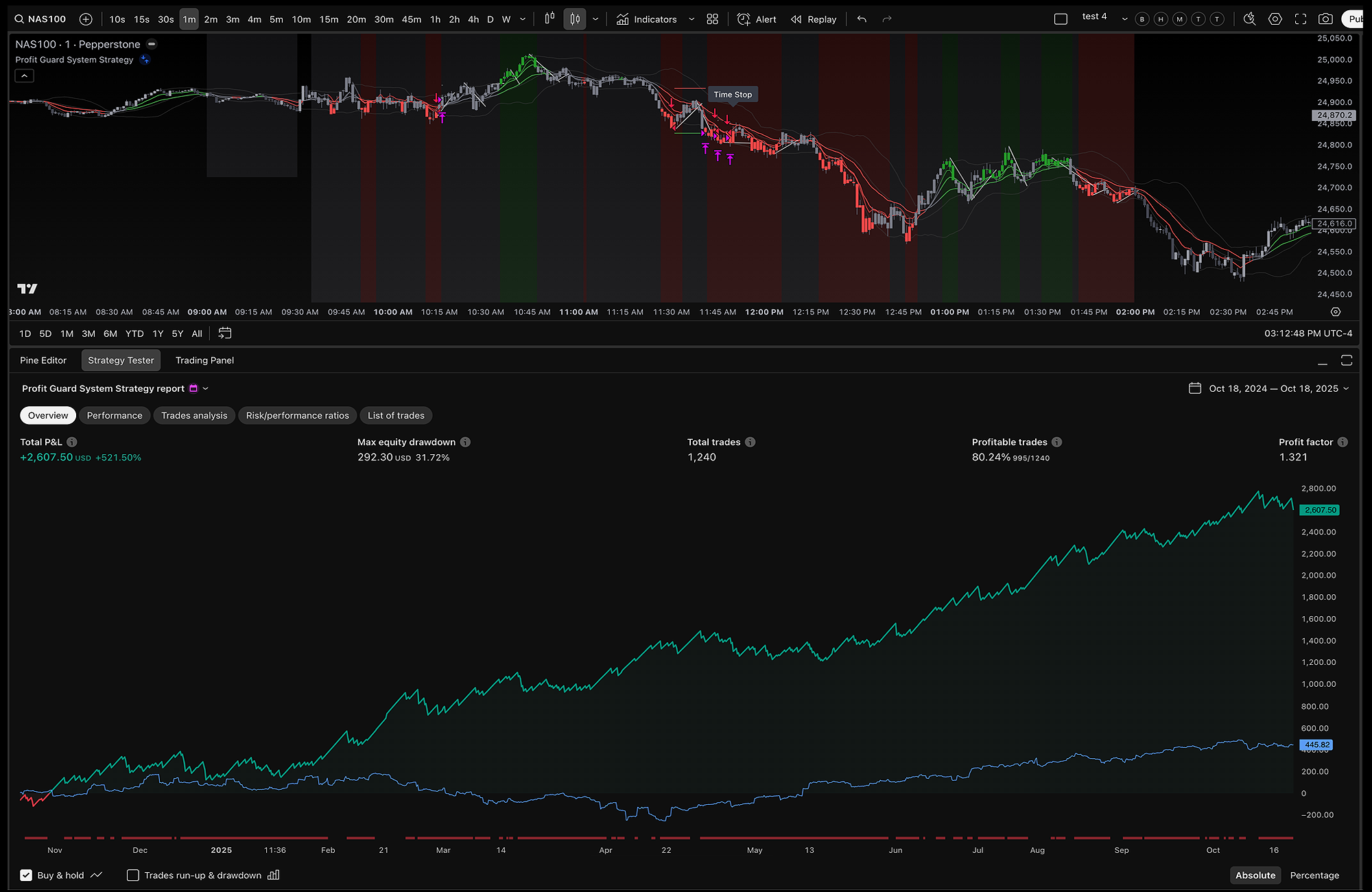This screenshot has width=1372, height=892.
Task: Undo the last chart action
Action: click(x=862, y=19)
